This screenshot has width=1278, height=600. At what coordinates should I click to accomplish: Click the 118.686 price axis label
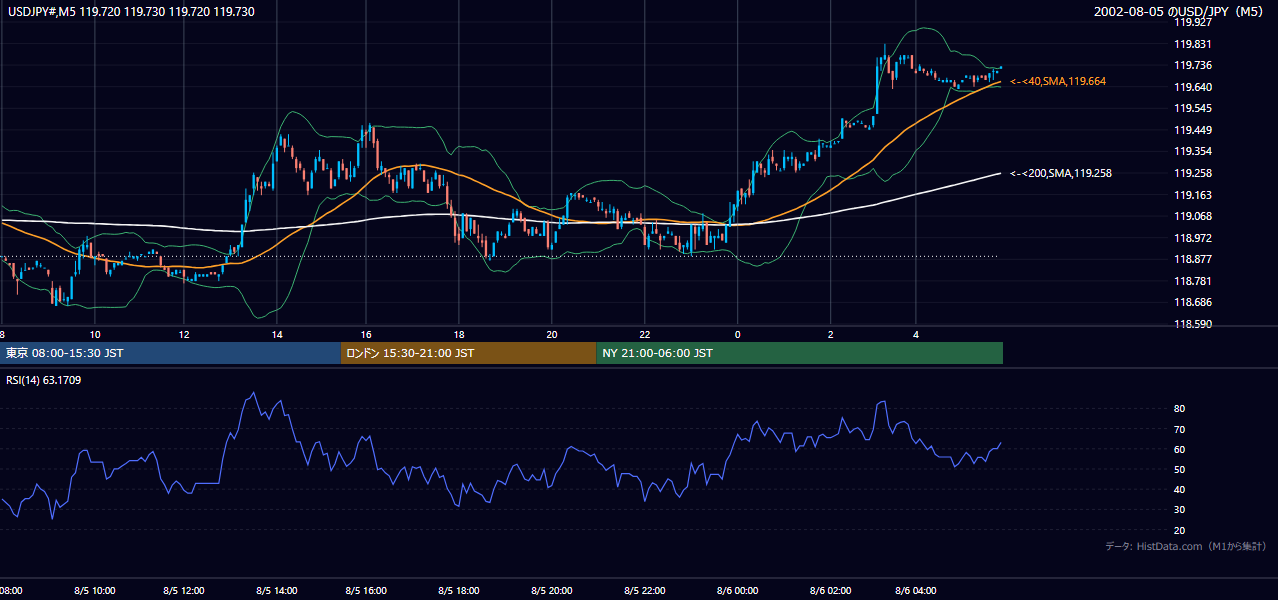1192,302
